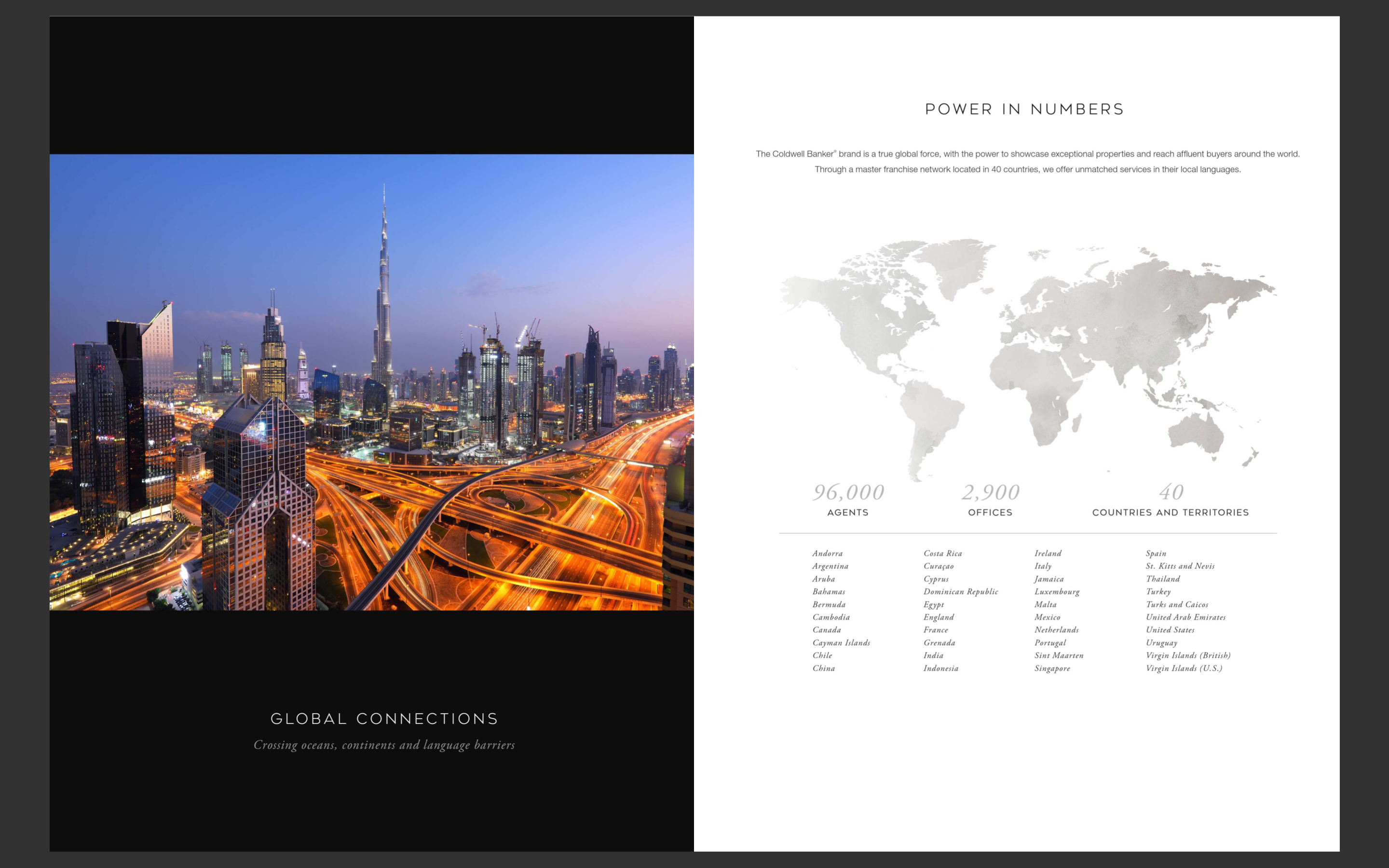1389x868 pixels.
Task: Select the 2,900 offices figure
Action: tap(990, 492)
